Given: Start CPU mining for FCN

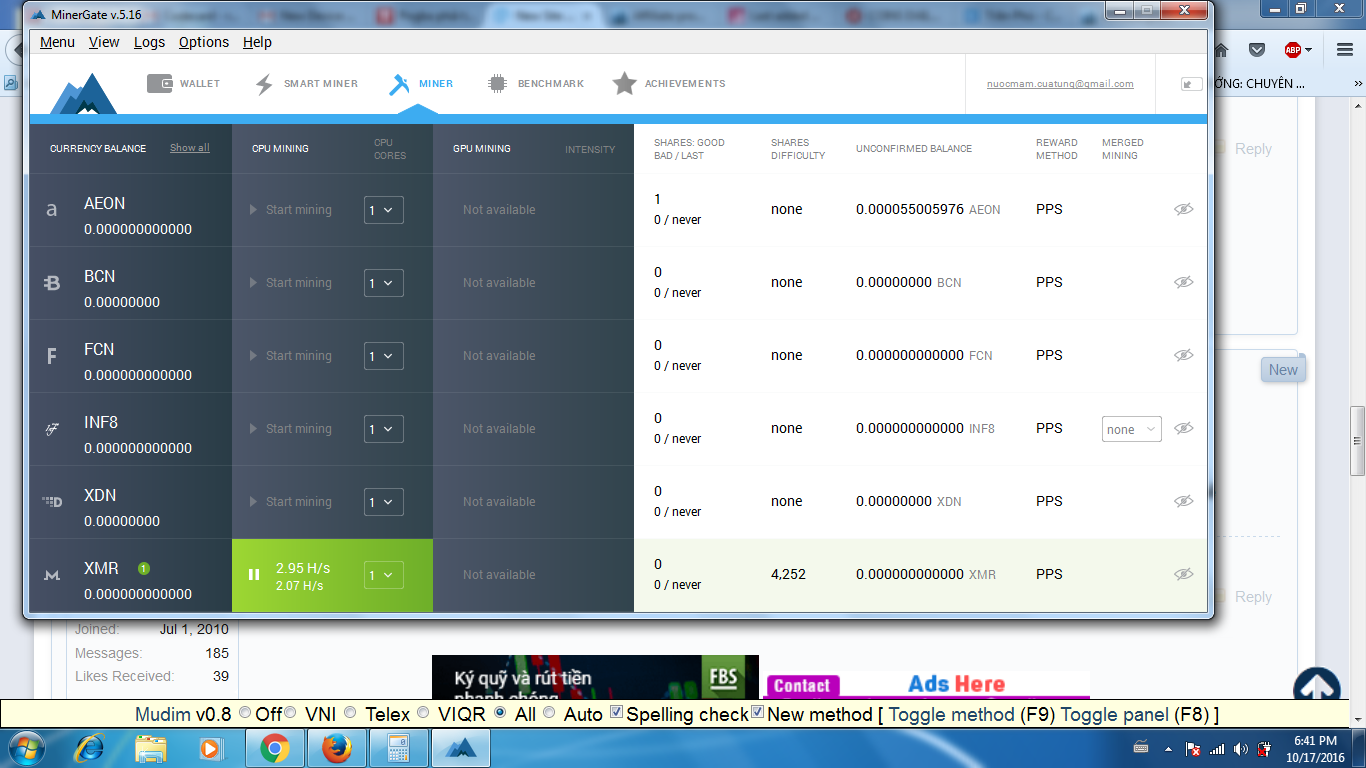Looking at the screenshot, I should click(290, 356).
